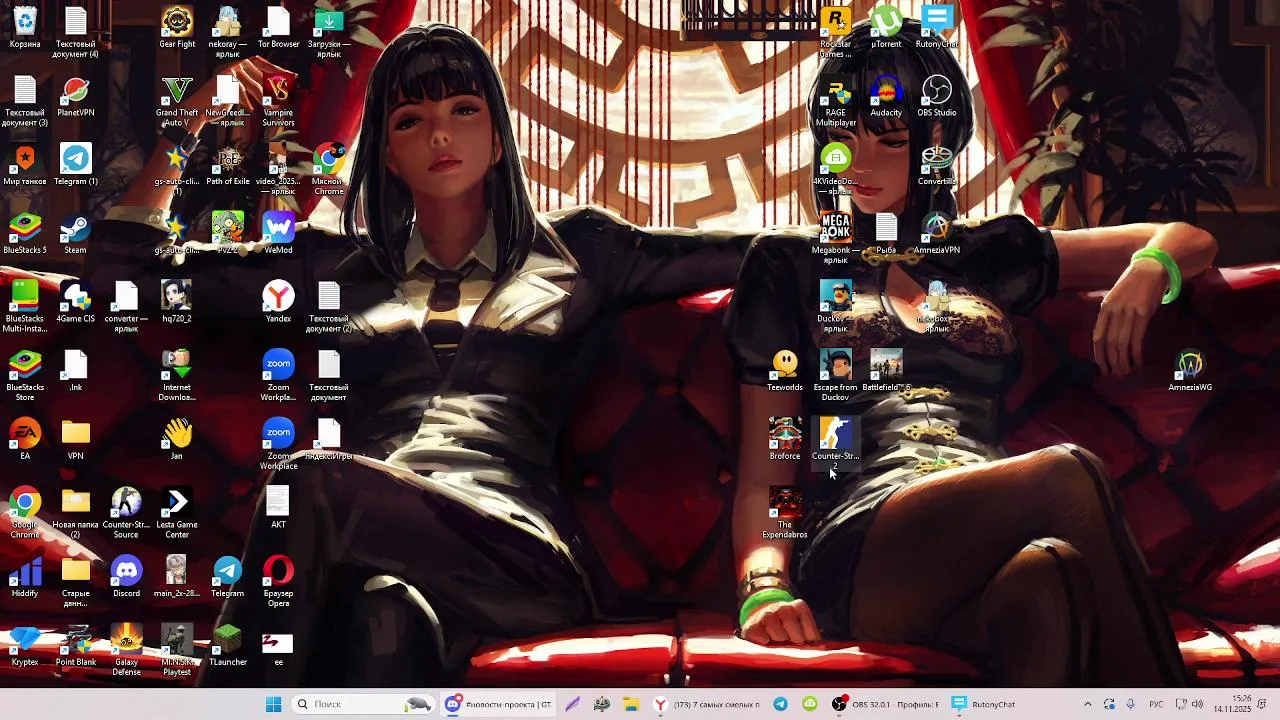The height and width of the screenshot is (720, 1280).
Task: Open Escape from Duckov icon
Action: click(836, 376)
